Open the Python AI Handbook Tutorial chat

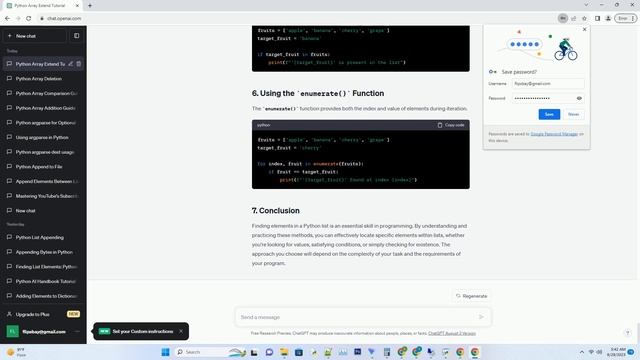(43, 281)
